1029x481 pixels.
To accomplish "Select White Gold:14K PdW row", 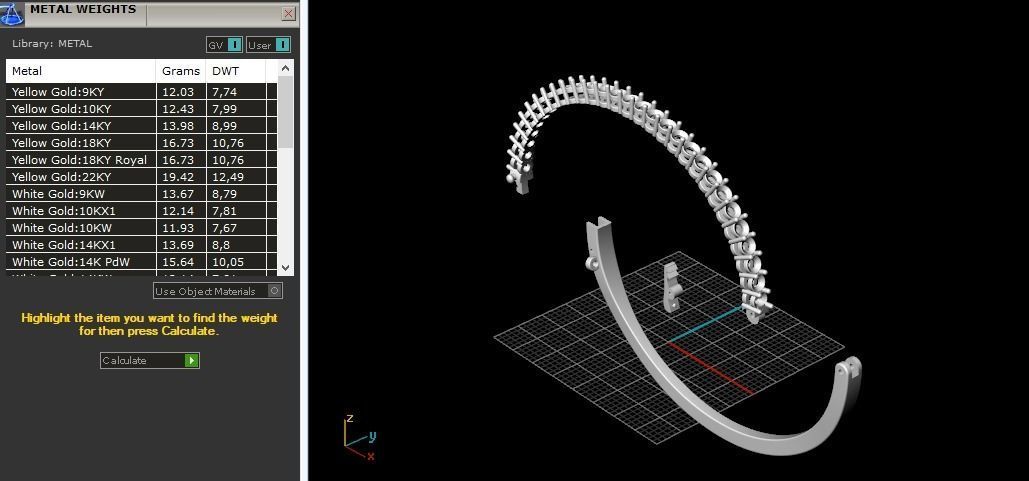I will pyautogui.click(x=142, y=262).
